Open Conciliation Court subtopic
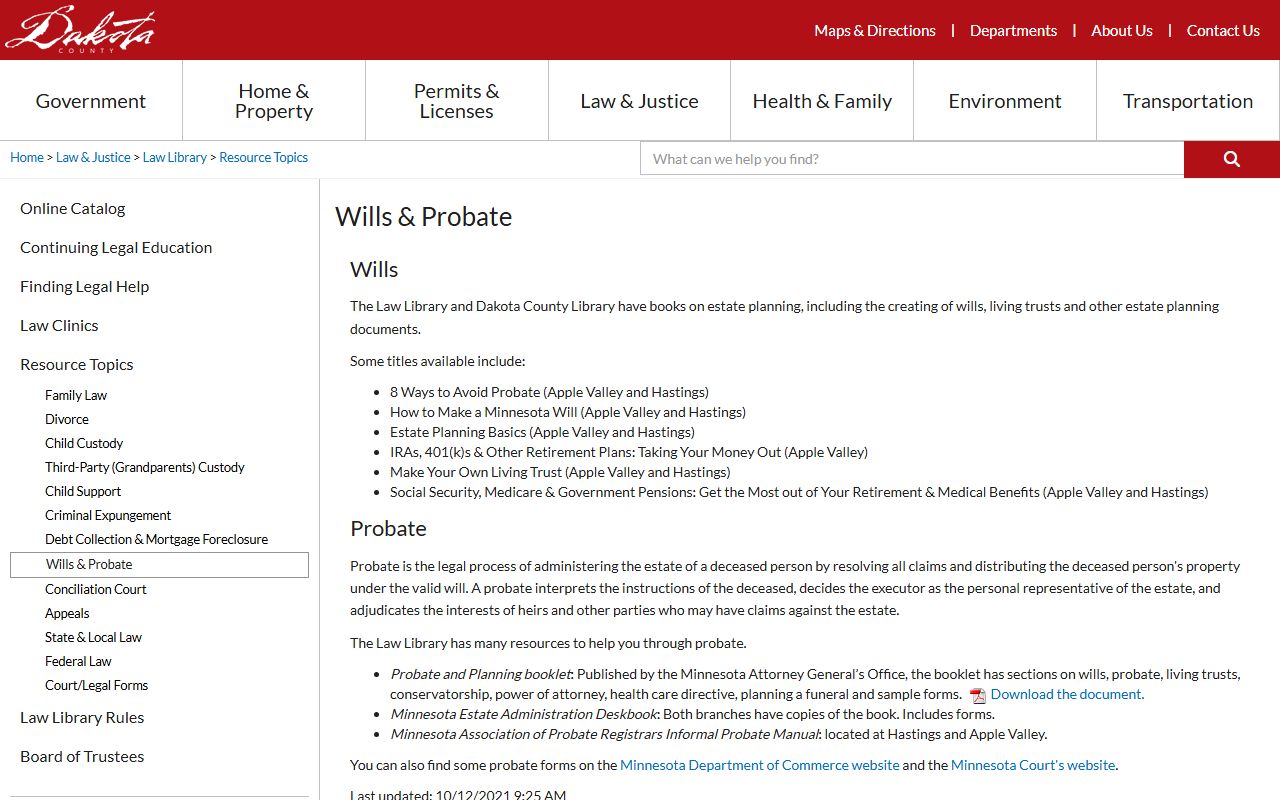 pos(96,589)
